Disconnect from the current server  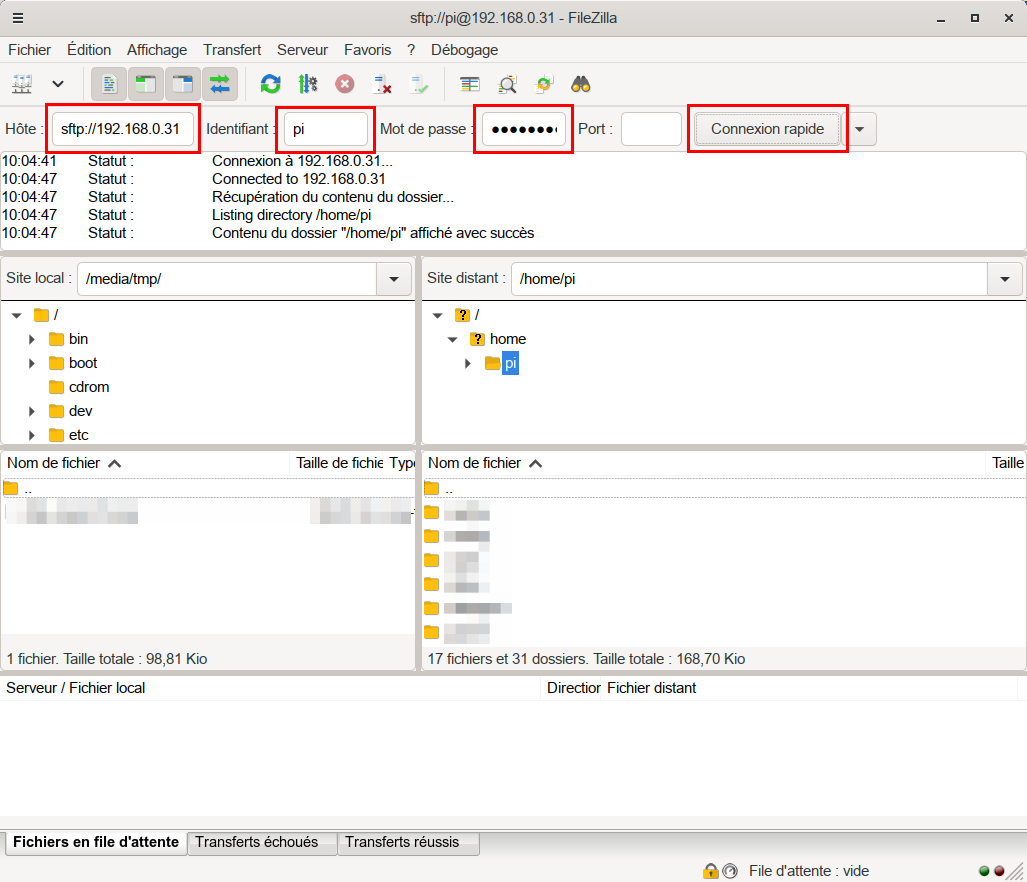(382, 84)
